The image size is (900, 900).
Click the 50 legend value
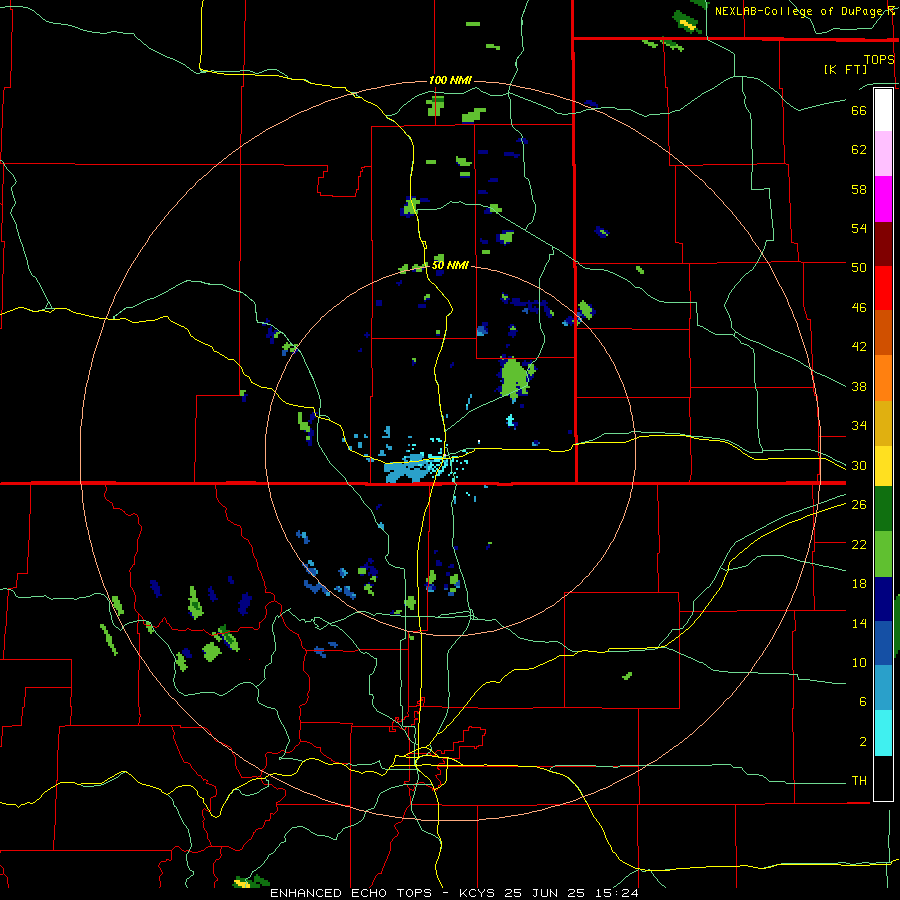[x=859, y=268]
